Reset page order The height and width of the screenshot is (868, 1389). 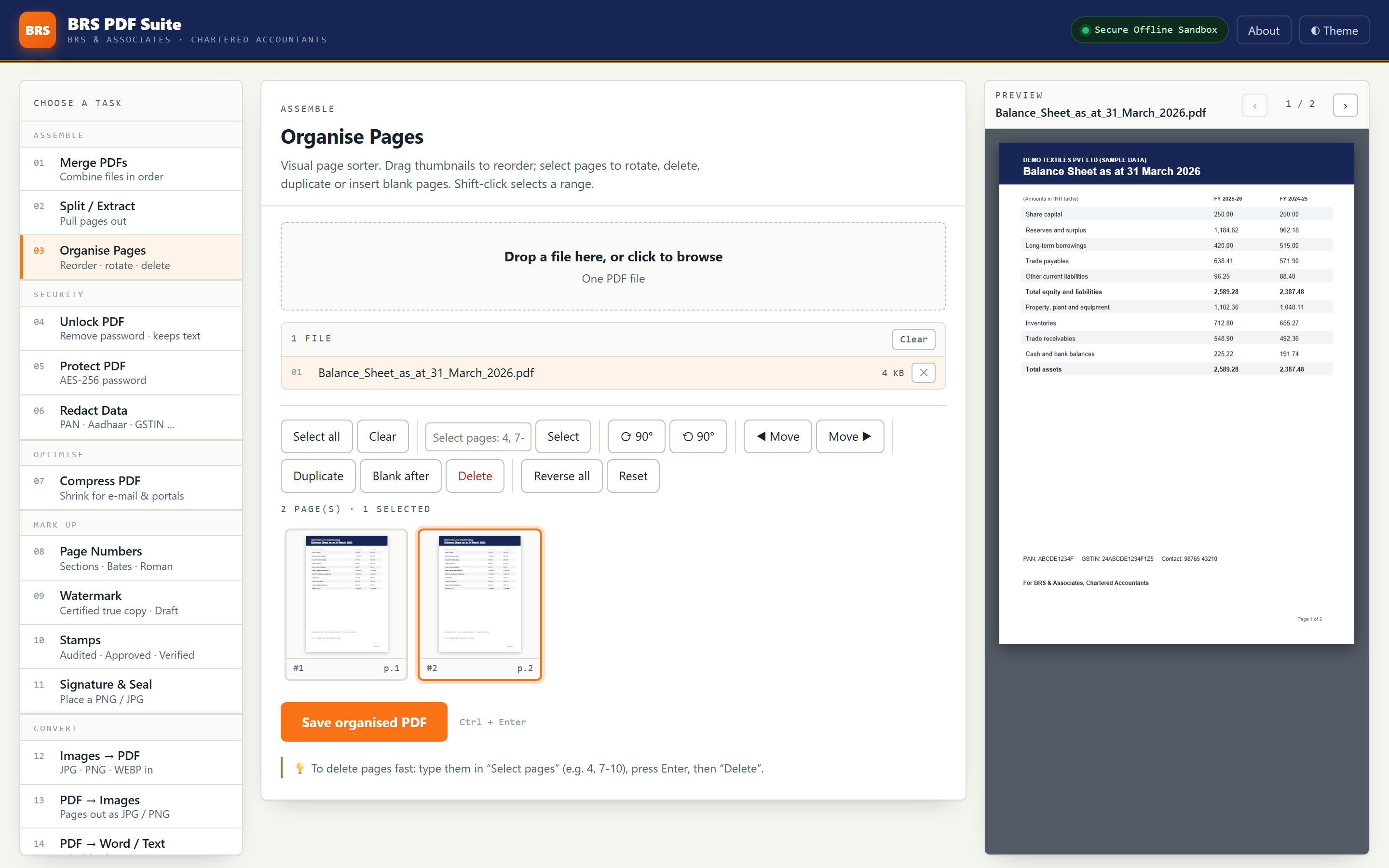pyautogui.click(x=632, y=476)
